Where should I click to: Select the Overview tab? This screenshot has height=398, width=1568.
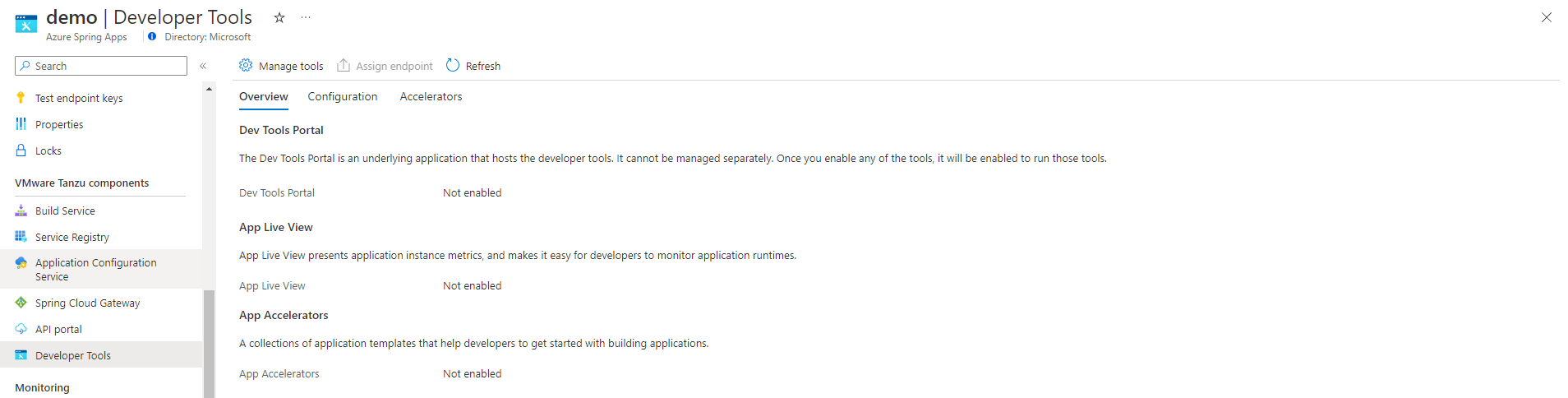264,96
